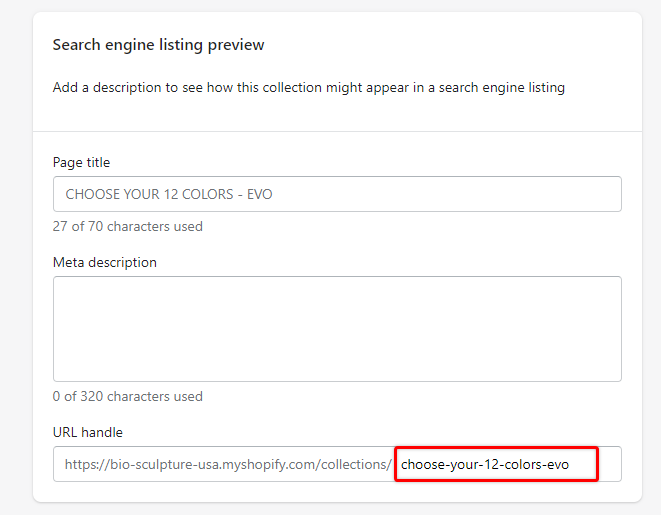Click the 'Meta description' field label
The image size is (661, 515).
point(105,262)
